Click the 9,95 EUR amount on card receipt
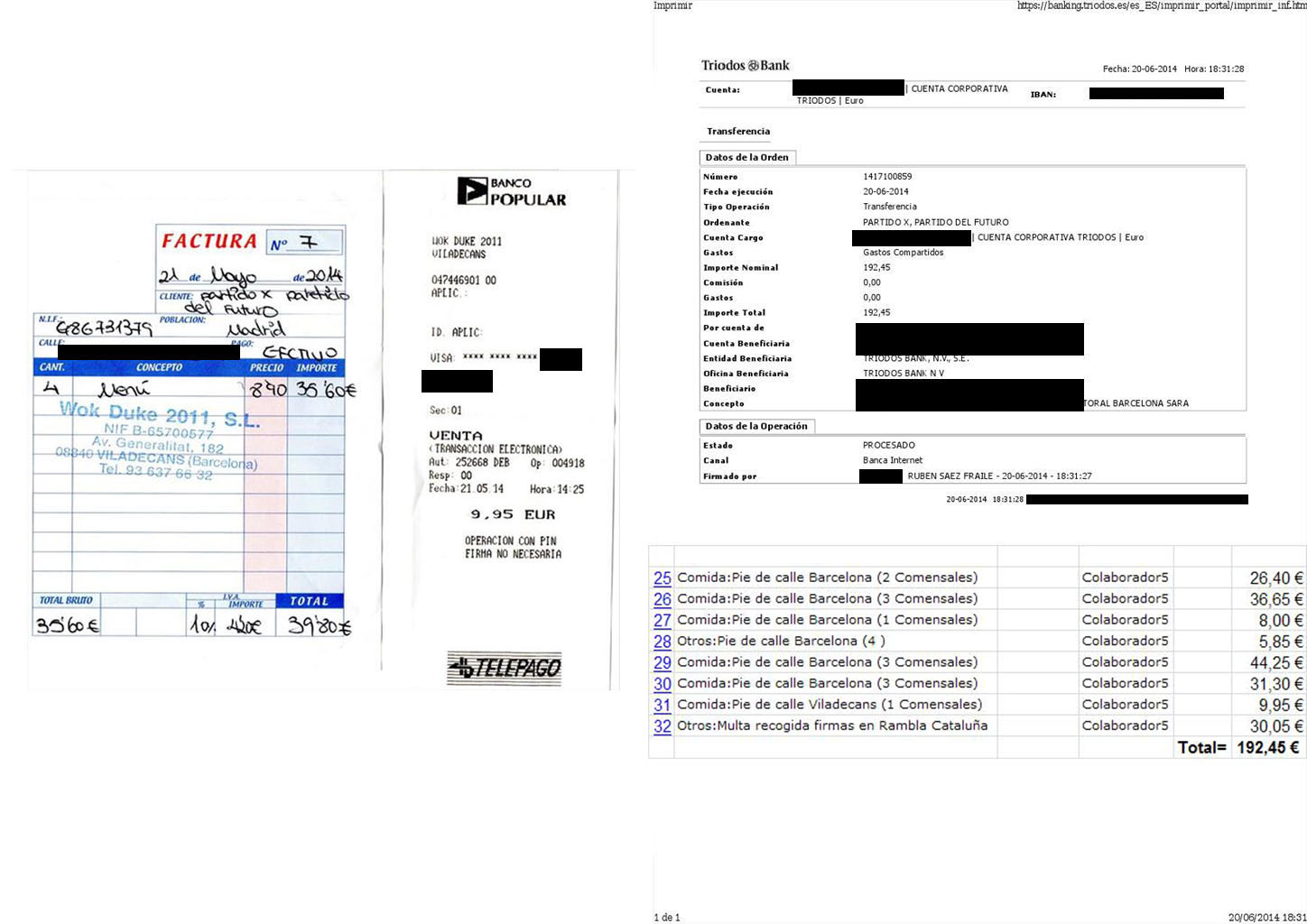This screenshot has height=924, width=1307. (x=513, y=514)
